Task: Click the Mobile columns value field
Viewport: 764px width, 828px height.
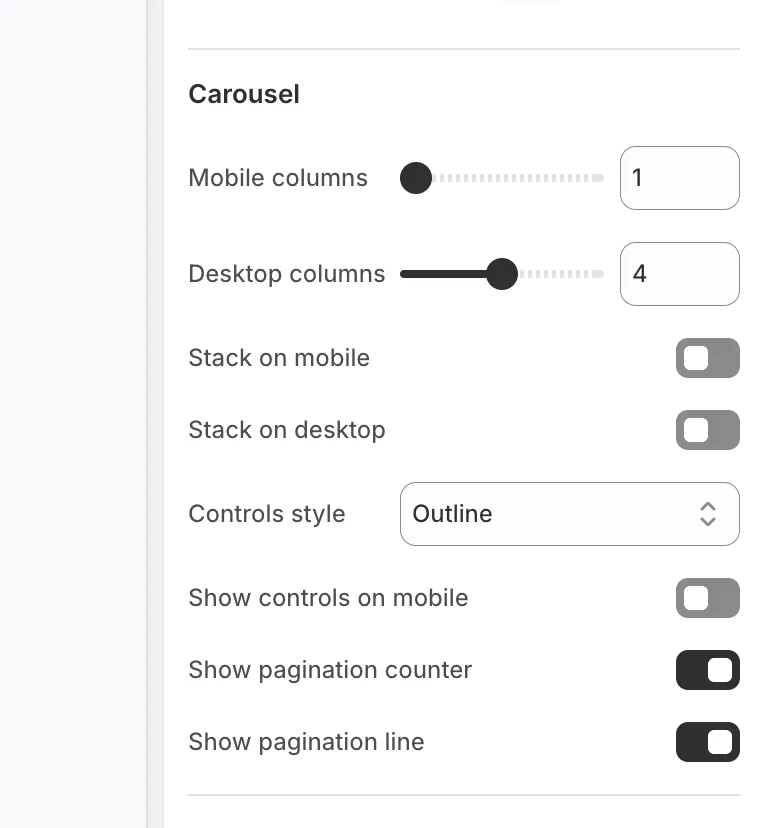Action: click(680, 178)
